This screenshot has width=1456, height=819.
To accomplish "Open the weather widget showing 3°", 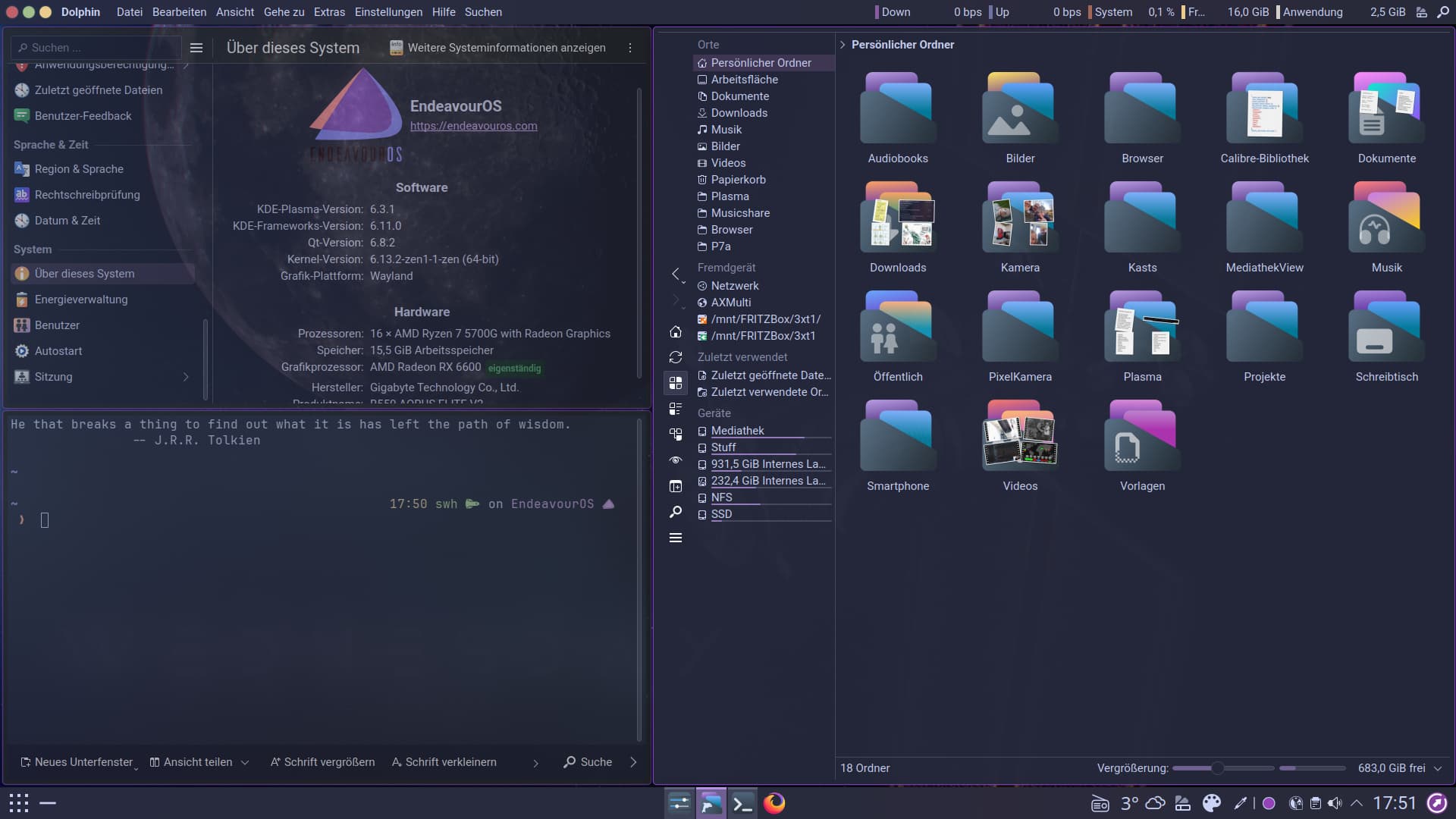I will click(1142, 803).
